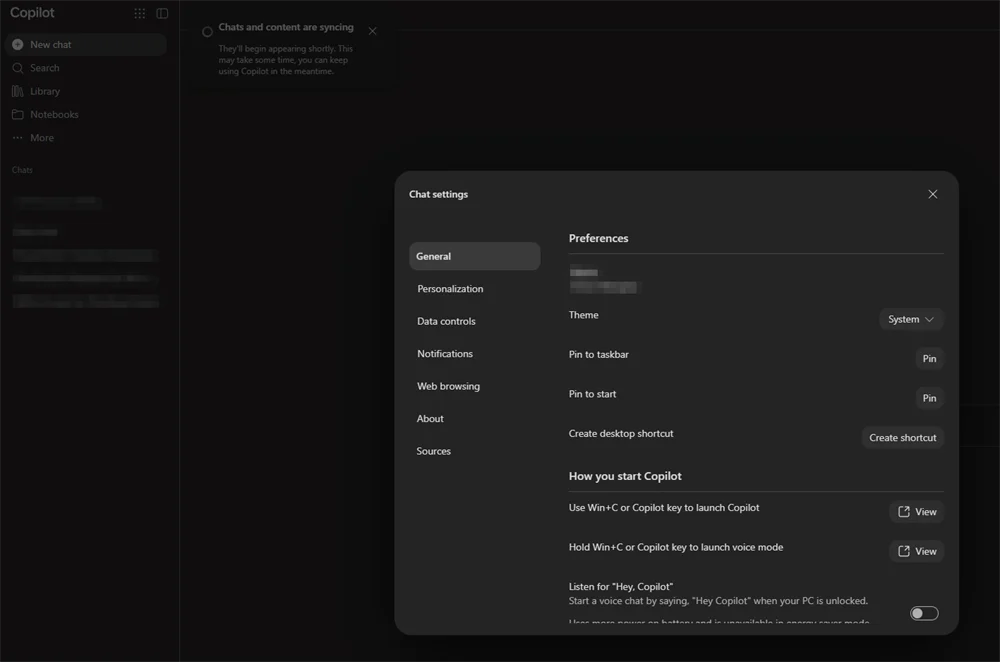
Task: Collapse the sidebar with the panel icon
Action: tap(162, 13)
